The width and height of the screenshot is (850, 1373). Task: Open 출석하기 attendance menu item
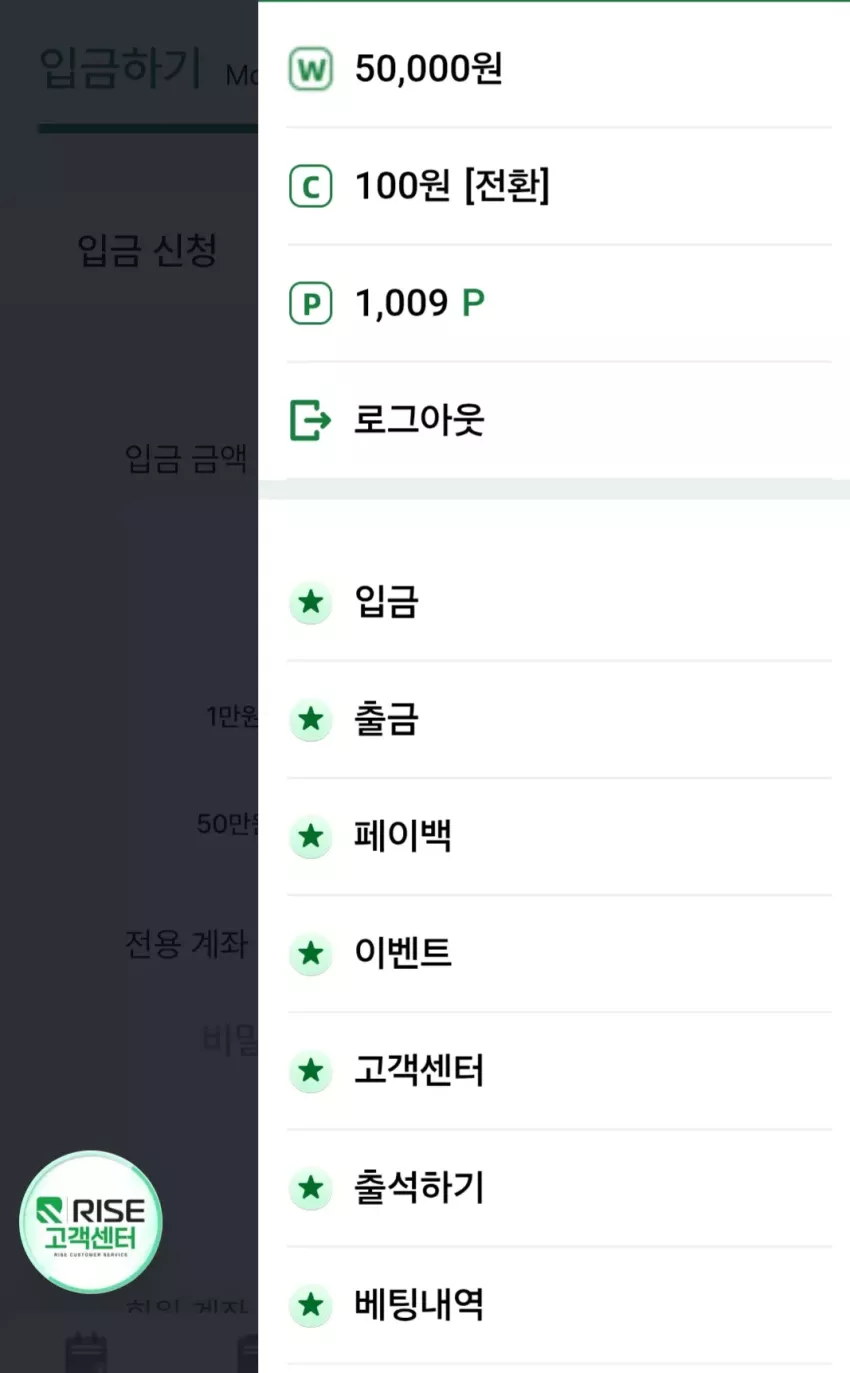(x=559, y=1188)
